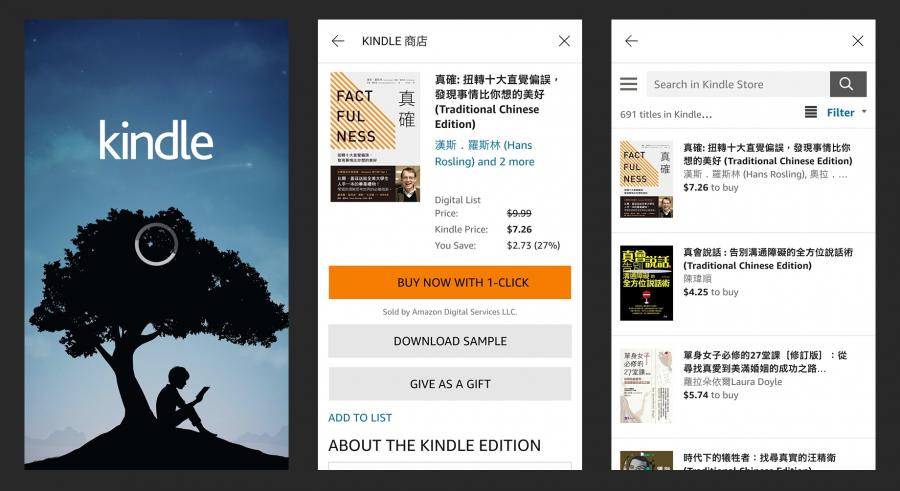Buy now with 1-Click
The image size is (900, 491).
click(x=449, y=282)
